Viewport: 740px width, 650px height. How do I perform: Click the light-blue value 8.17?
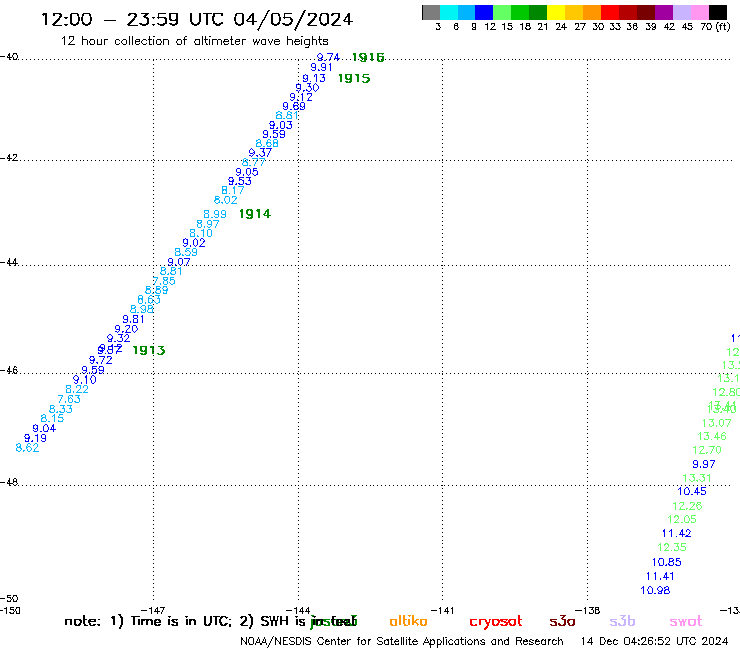233,190
